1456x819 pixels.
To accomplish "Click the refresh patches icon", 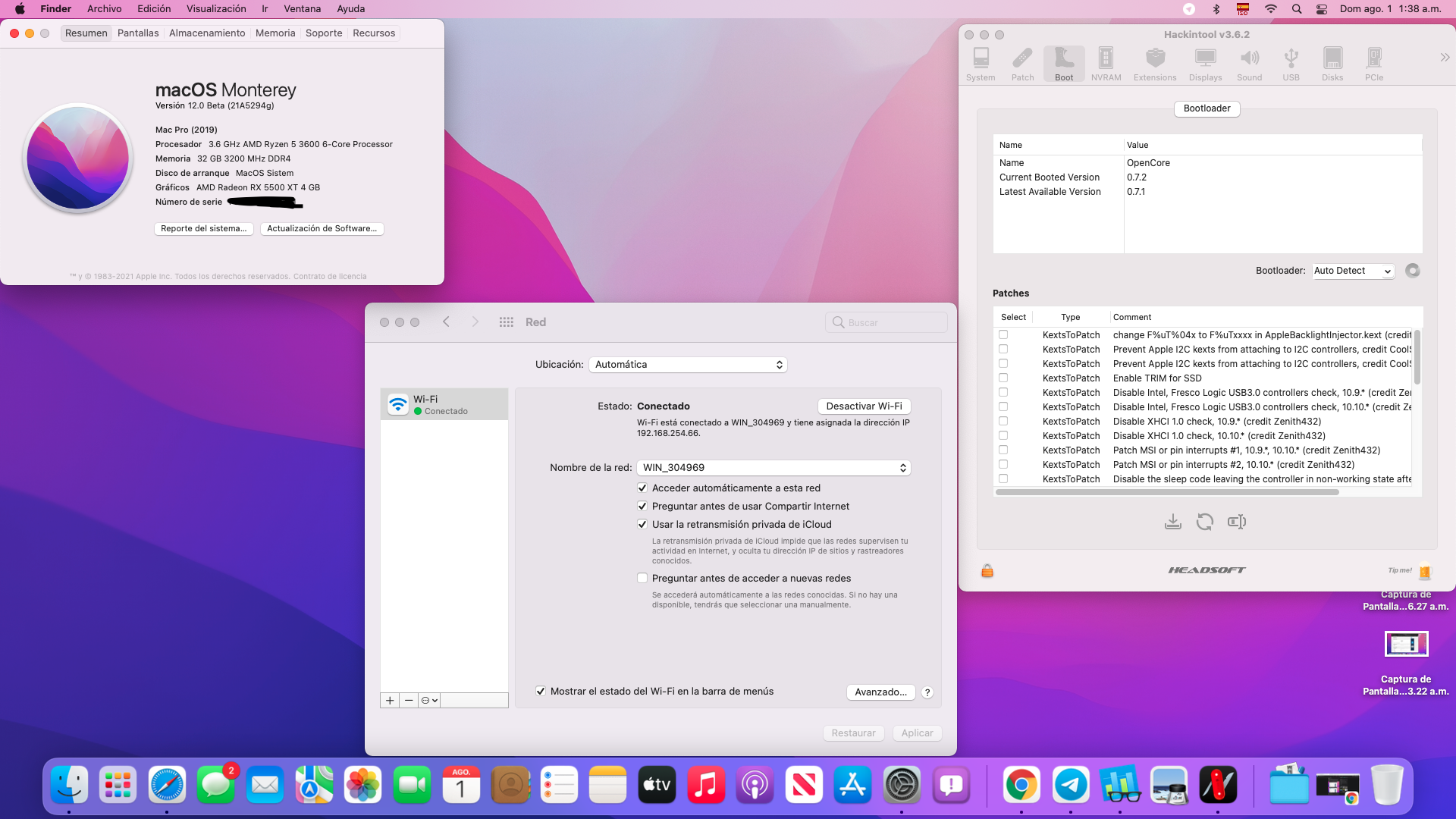I will click(1204, 522).
